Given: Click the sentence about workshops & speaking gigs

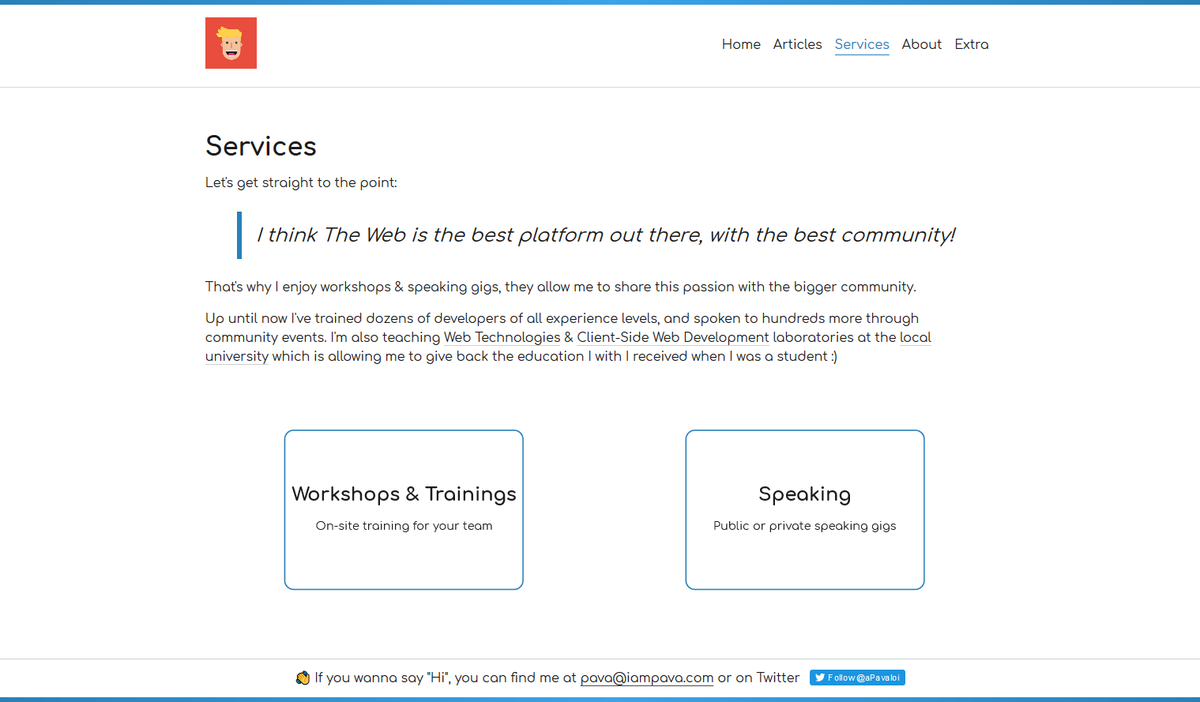Looking at the screenshot, I should click(561, 287).
